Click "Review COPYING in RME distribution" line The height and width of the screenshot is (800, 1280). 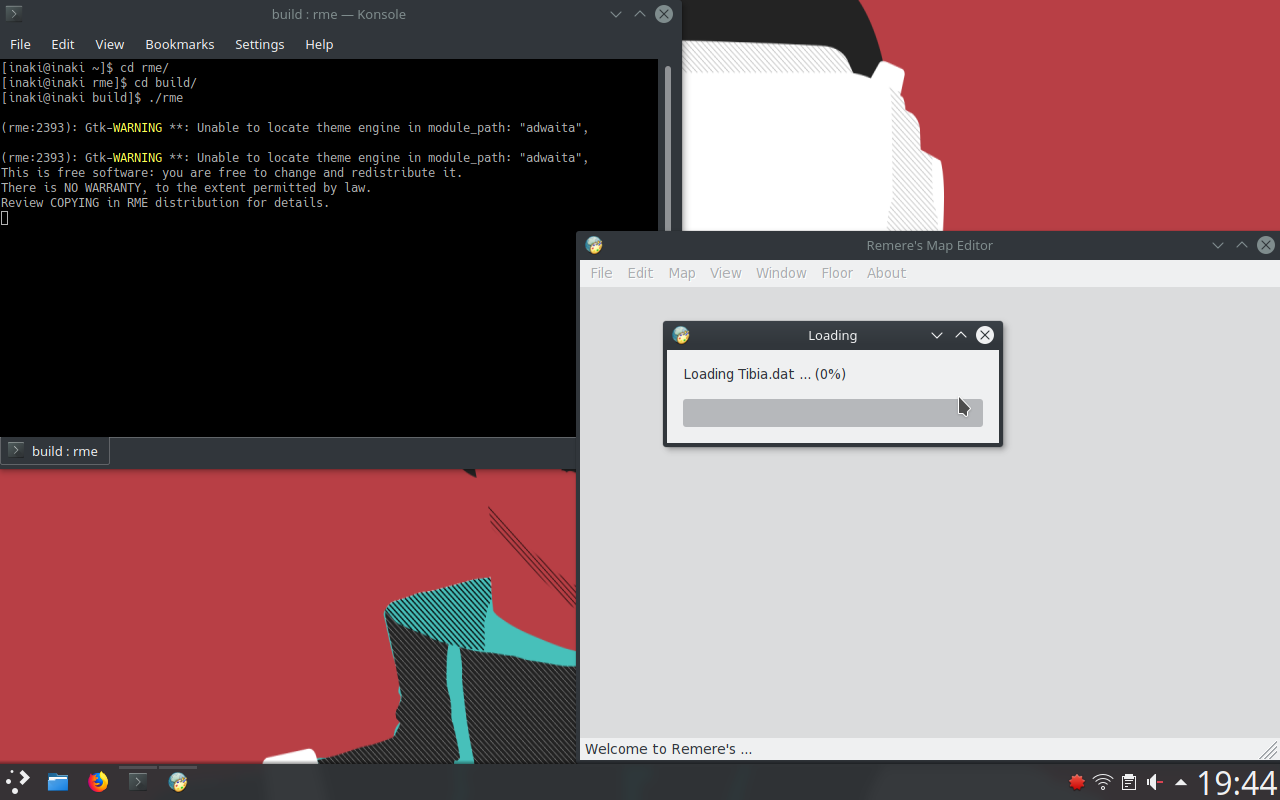tap(165, 203)
